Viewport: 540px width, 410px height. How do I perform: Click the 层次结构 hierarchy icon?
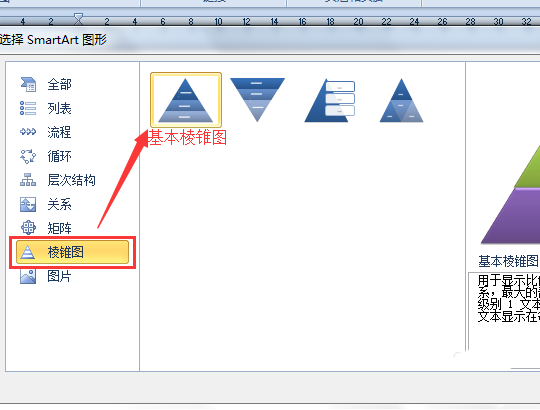[x=28, y=180]
